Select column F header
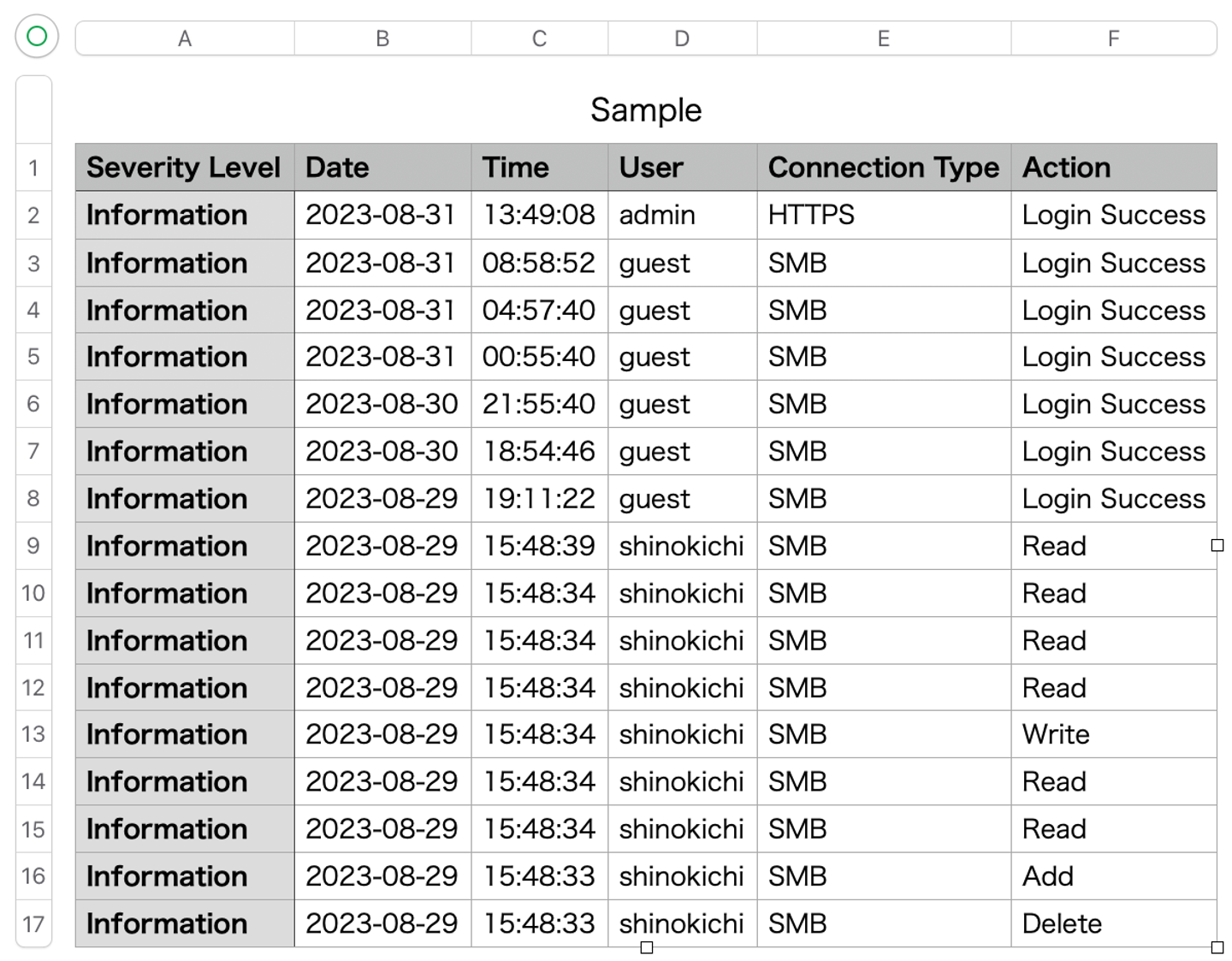Viewport: 1232px width, 961px height. pyautogui.click(x=1113, y=39)
